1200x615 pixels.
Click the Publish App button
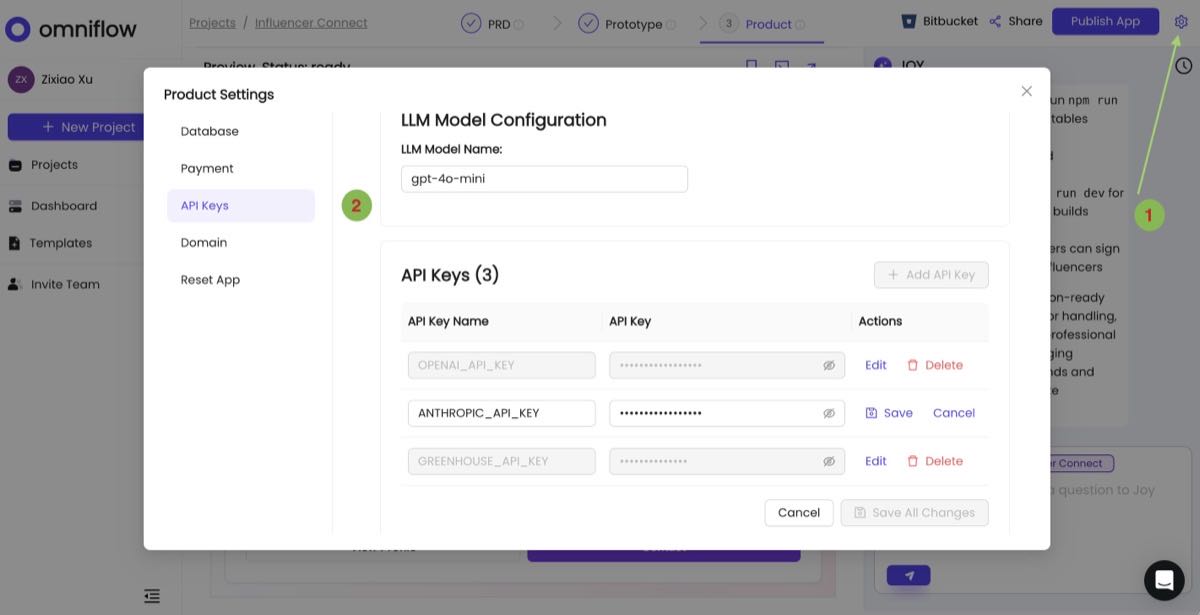(1105, 20)
